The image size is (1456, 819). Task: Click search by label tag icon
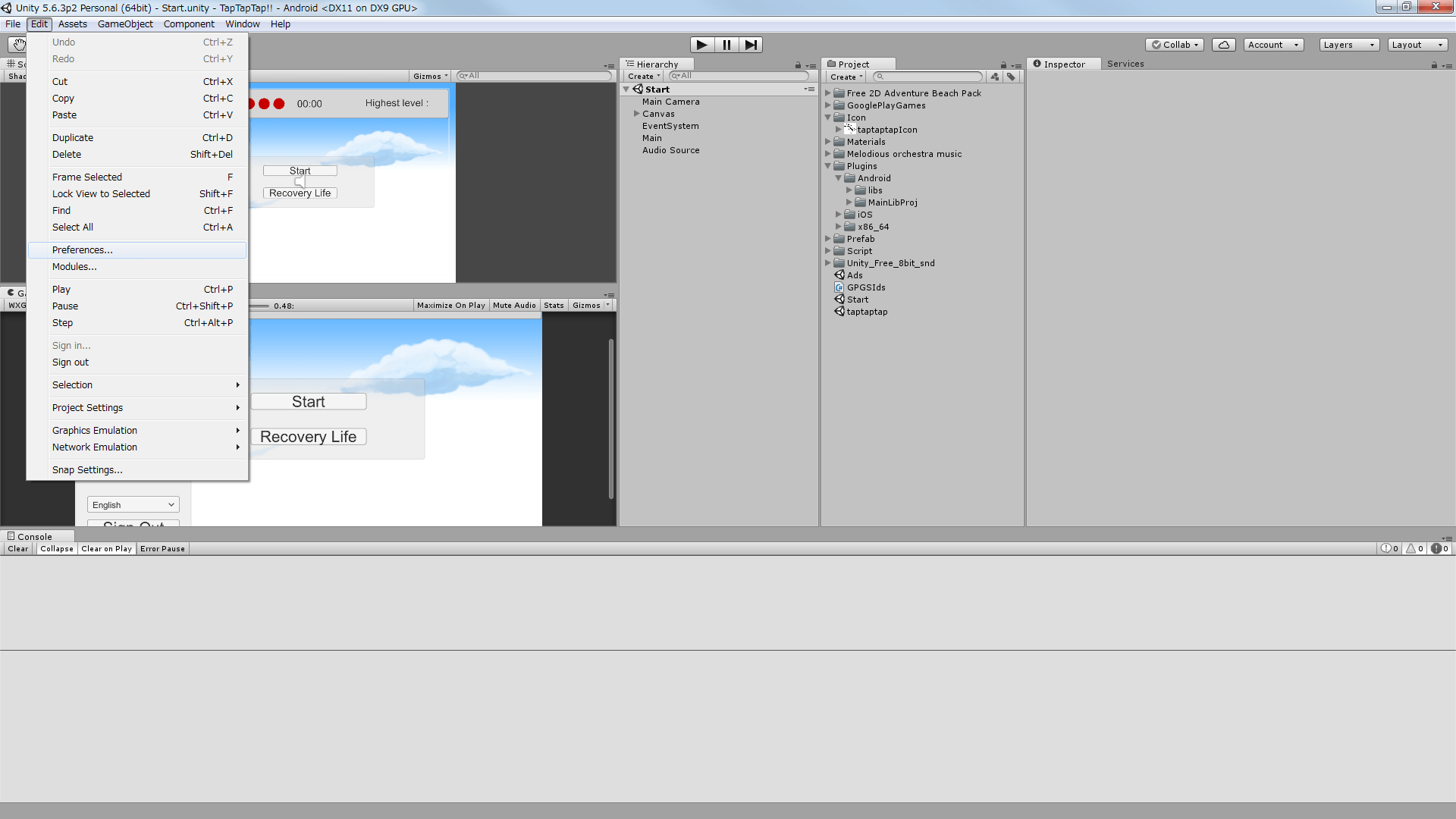coord(1011,77)
